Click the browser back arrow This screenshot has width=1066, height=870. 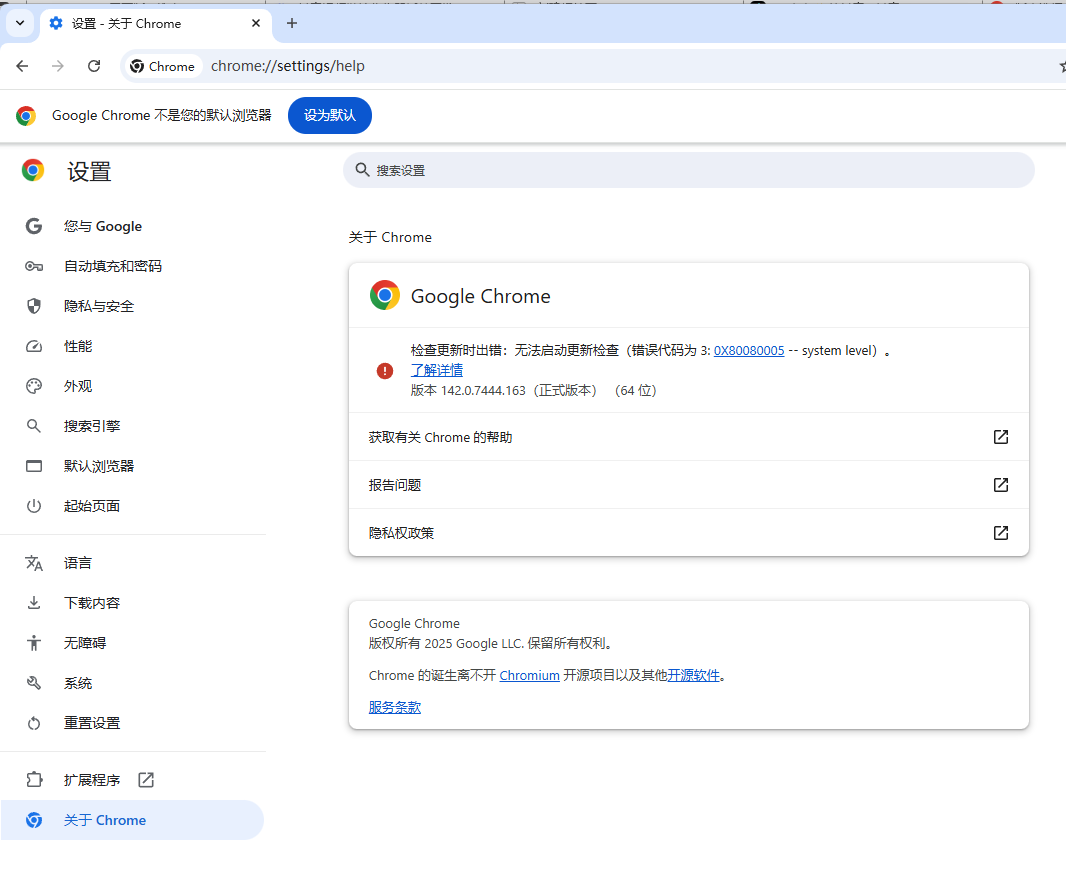point(22,66)
